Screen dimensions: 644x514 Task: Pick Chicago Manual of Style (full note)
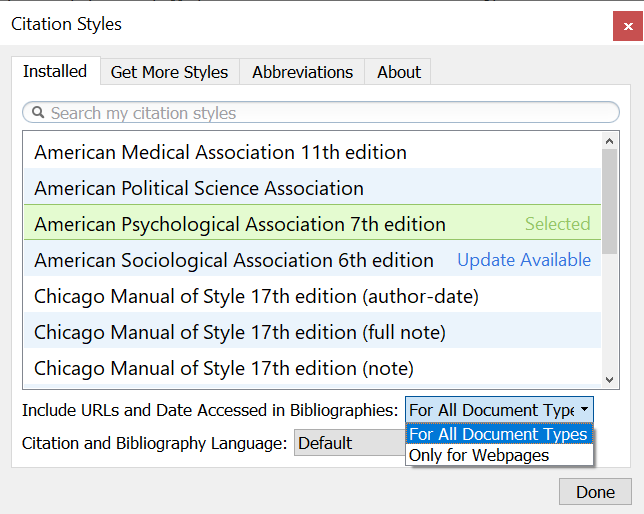(240, 332)
